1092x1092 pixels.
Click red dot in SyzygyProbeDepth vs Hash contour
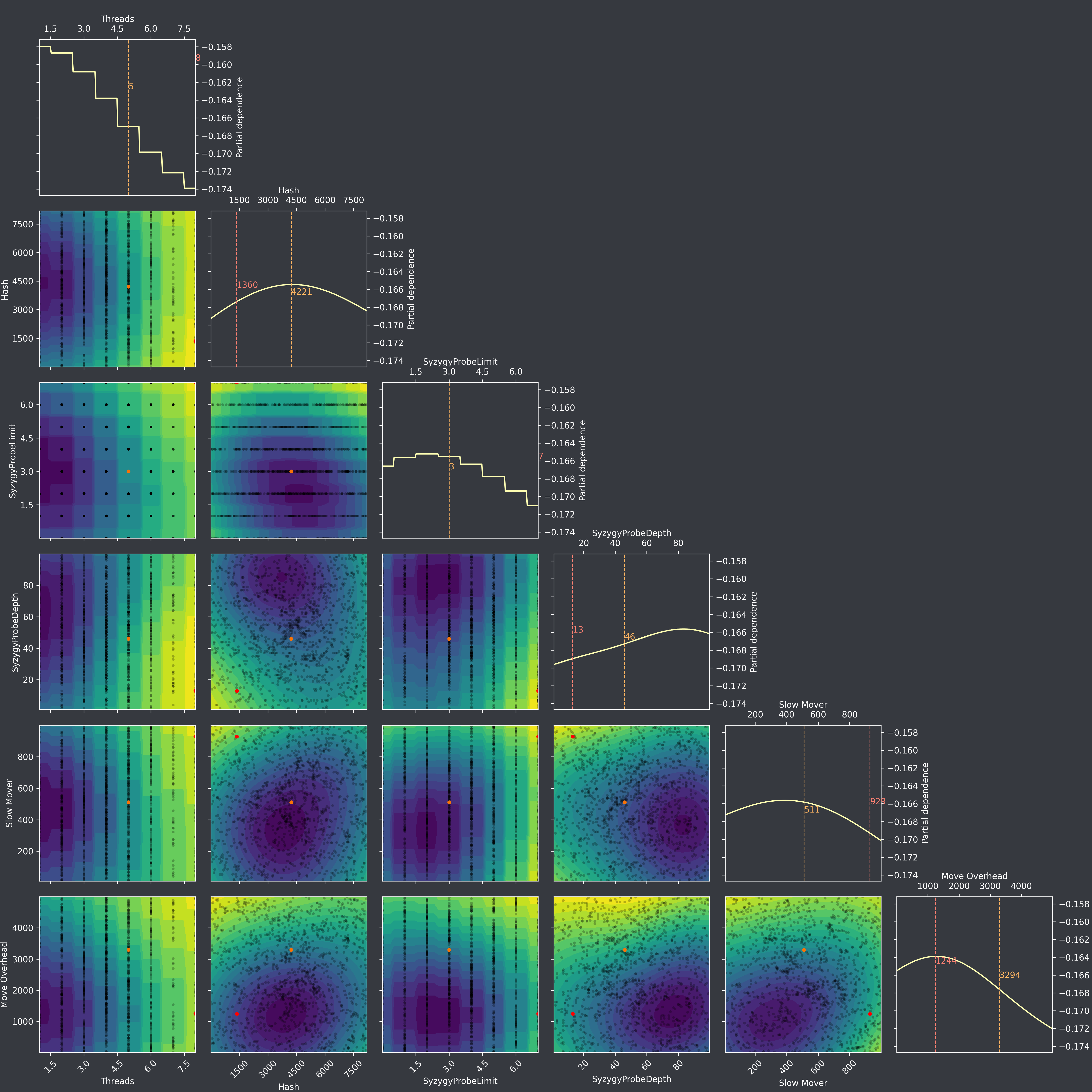(x=237, y=691)
